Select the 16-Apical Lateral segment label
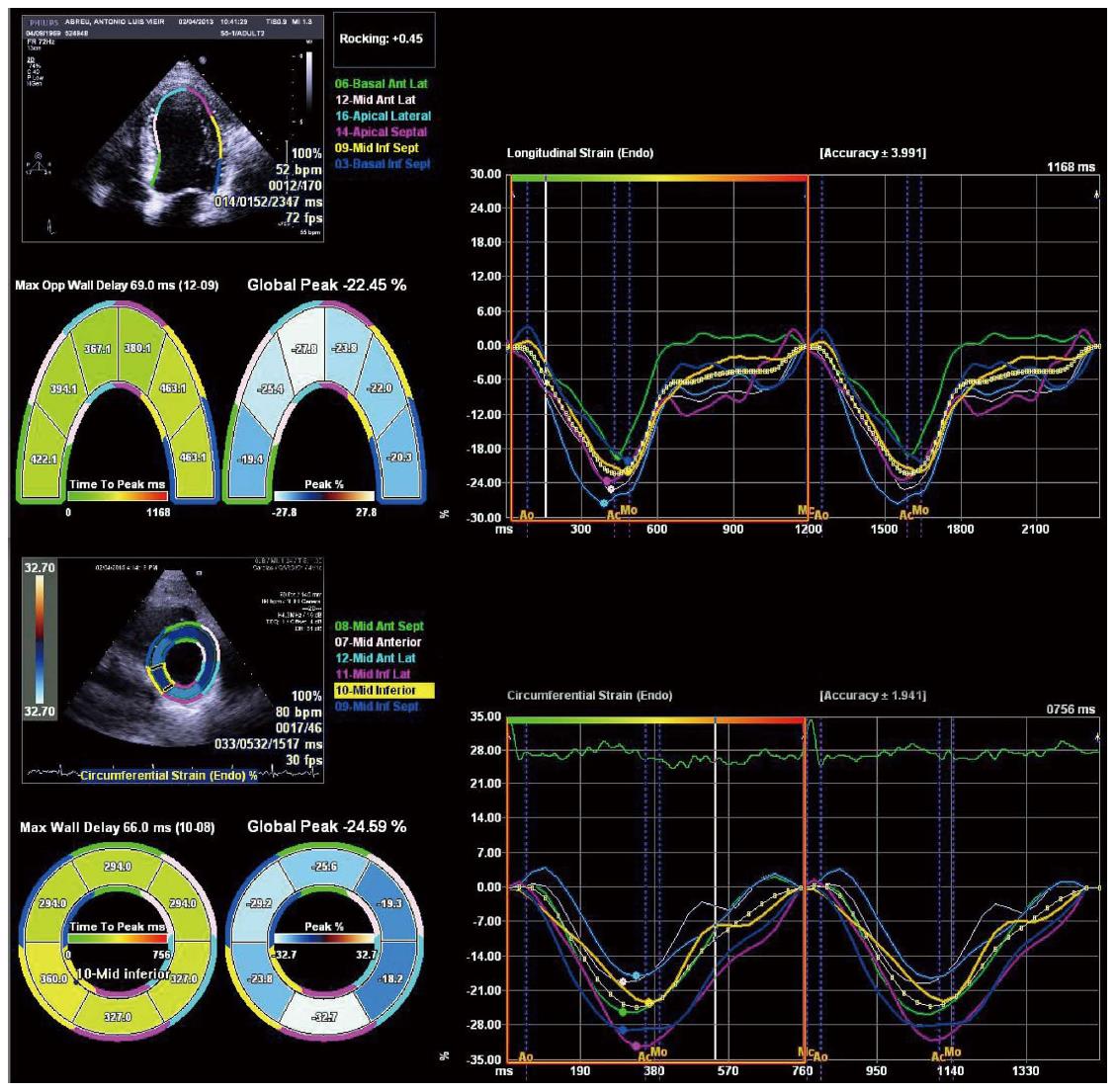The image size is (1116, 1092). tap(383, 116)
